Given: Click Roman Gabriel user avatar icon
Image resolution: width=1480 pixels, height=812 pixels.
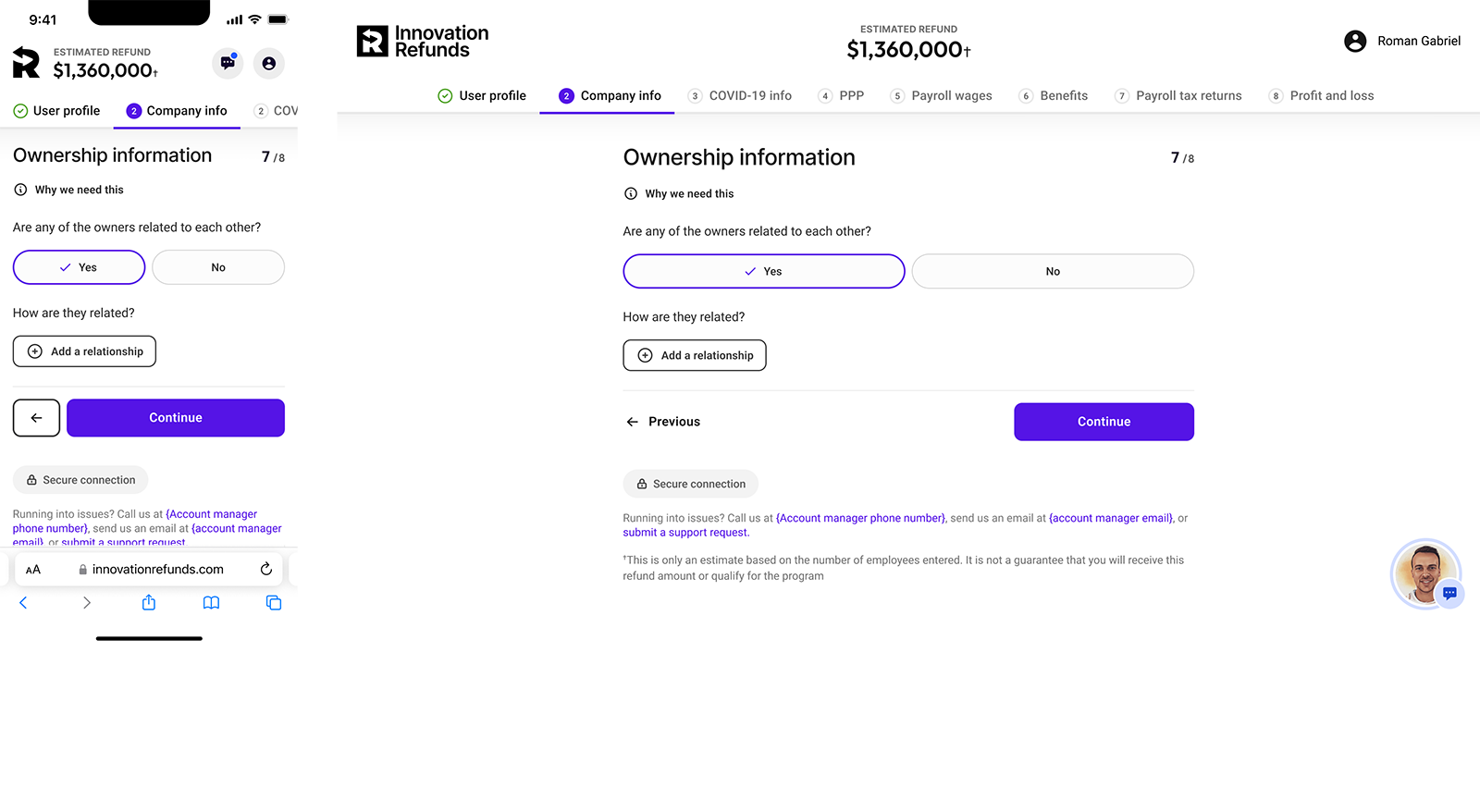Looking at the screenshot, I should coord(1355,41).
